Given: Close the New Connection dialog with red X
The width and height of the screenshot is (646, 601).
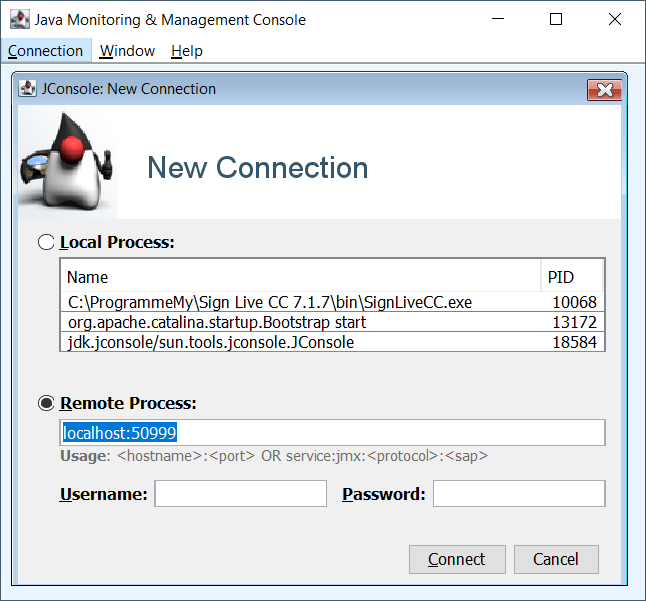Looking at the screenshot, I should pos(604,90).
